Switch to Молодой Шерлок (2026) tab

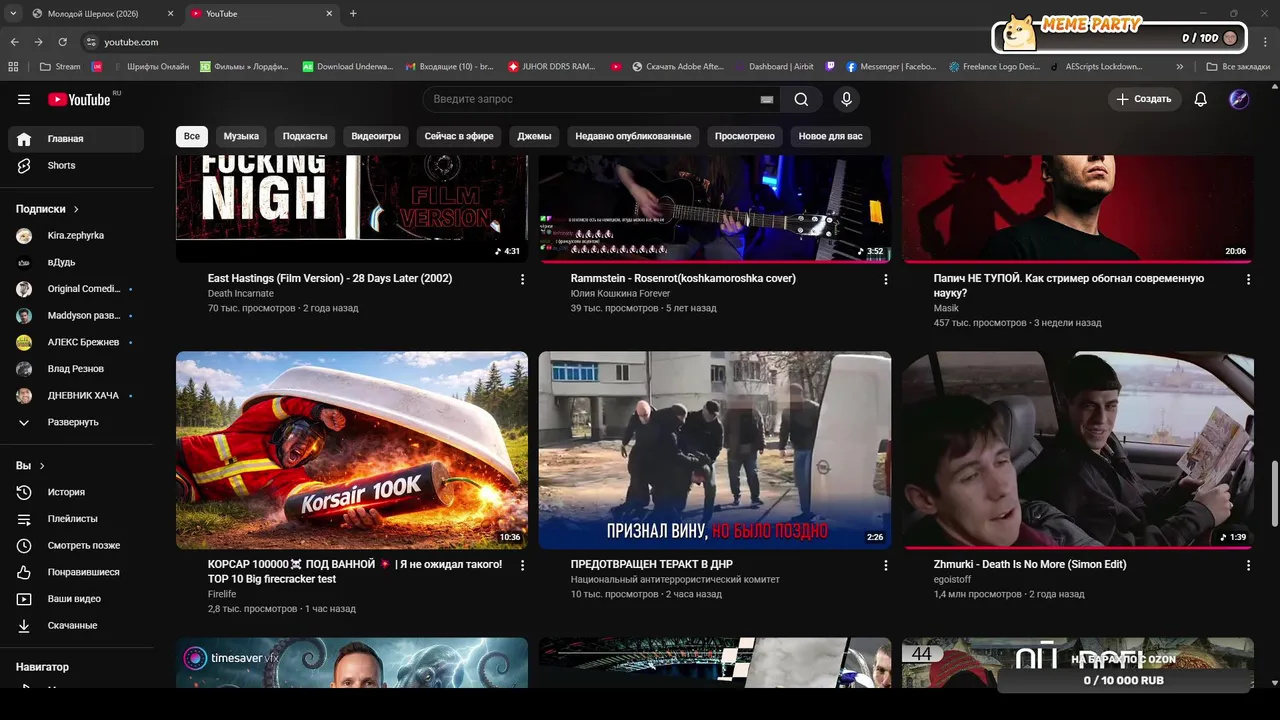click(100, 14)
